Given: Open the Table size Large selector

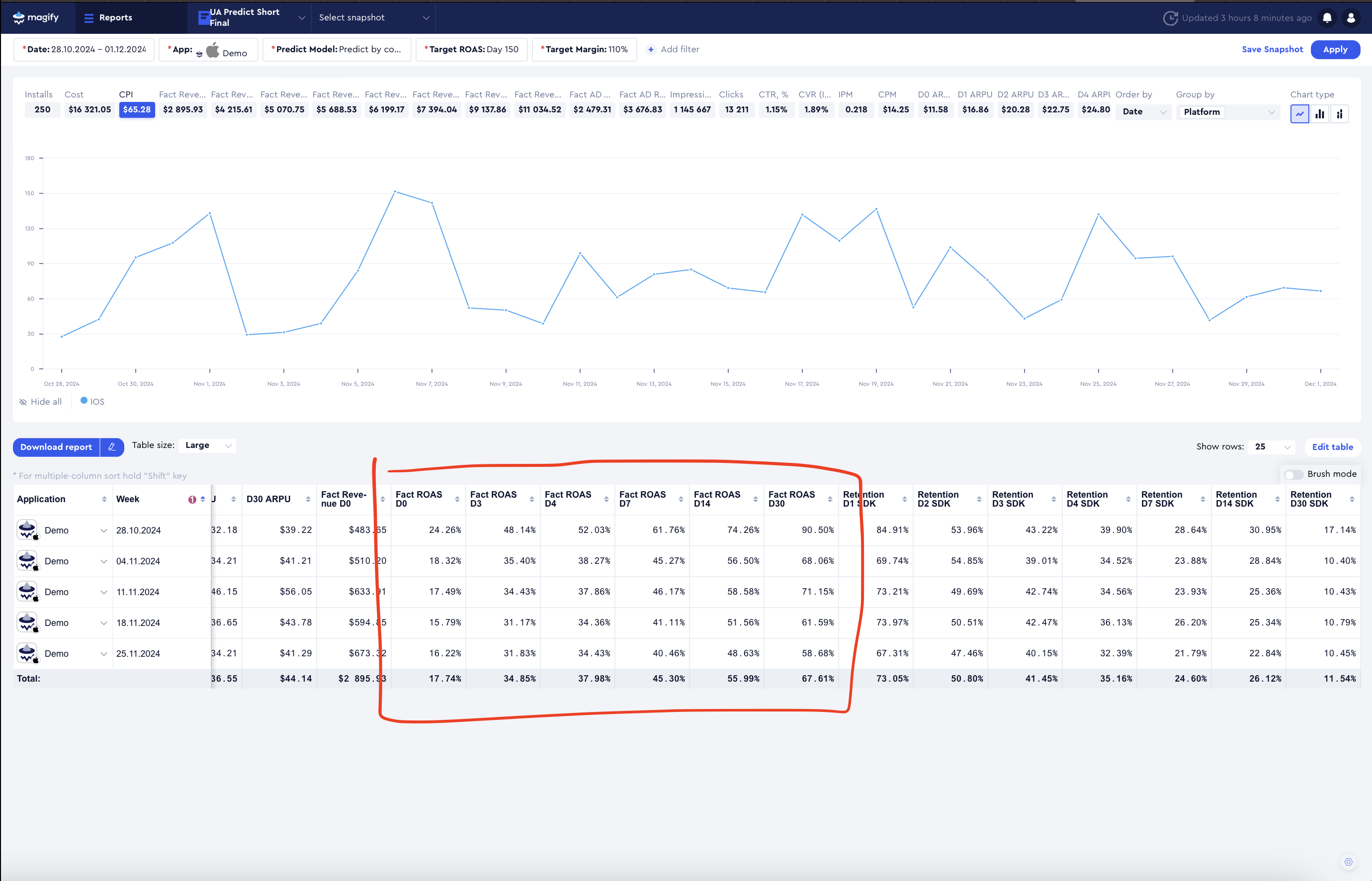Looking at the screenshot, I should pos(208,445).
